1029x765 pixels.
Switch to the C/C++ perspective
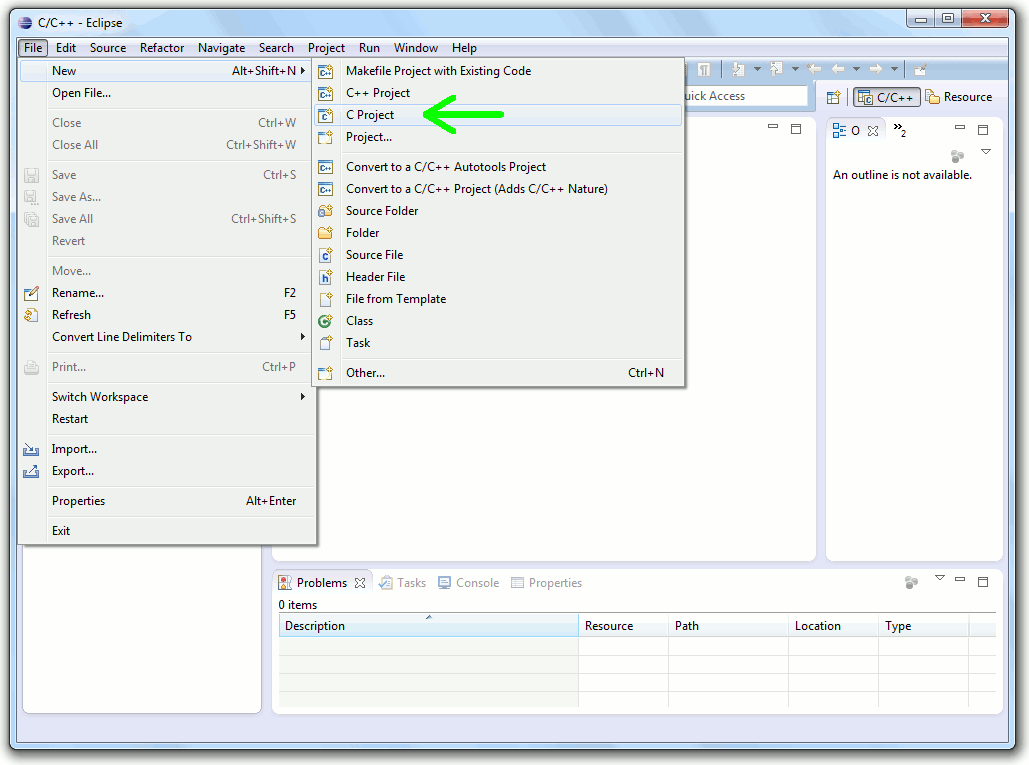(887, 97)
